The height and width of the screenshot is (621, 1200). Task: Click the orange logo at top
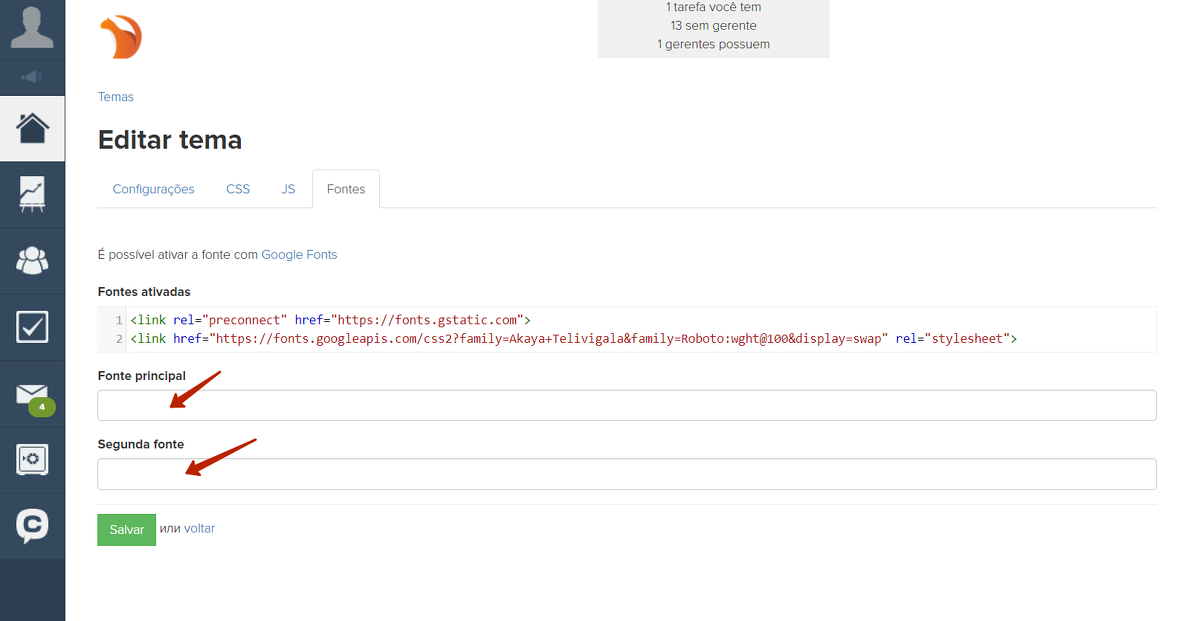[121, 38]
